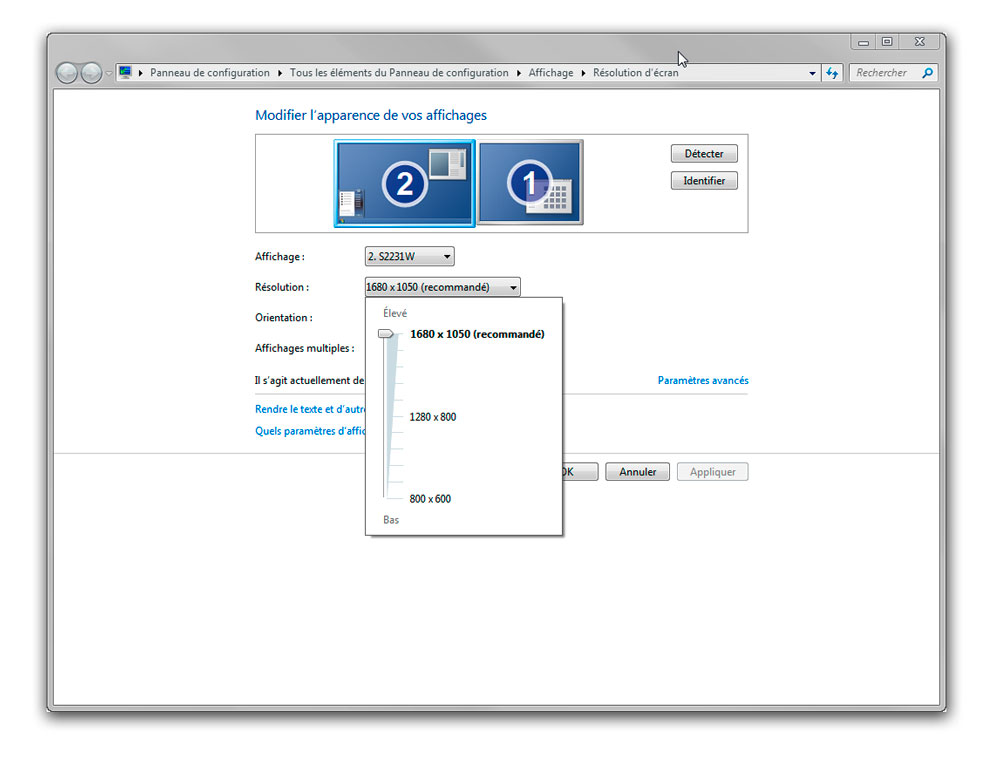
Task: Click the OK button
Action: 580,472
